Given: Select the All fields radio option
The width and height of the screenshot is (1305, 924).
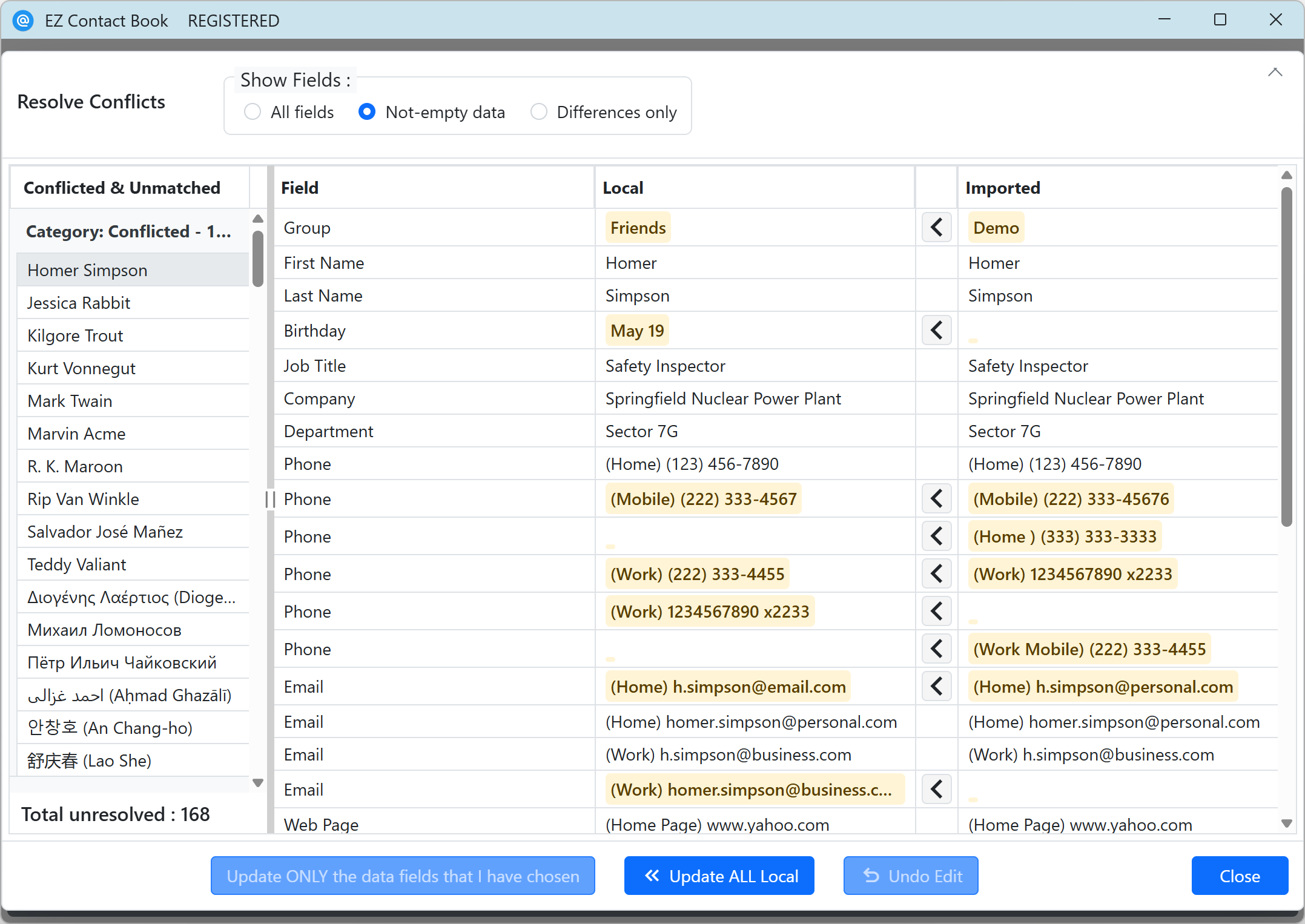Looking at the screenshot, I should (253, 112).
